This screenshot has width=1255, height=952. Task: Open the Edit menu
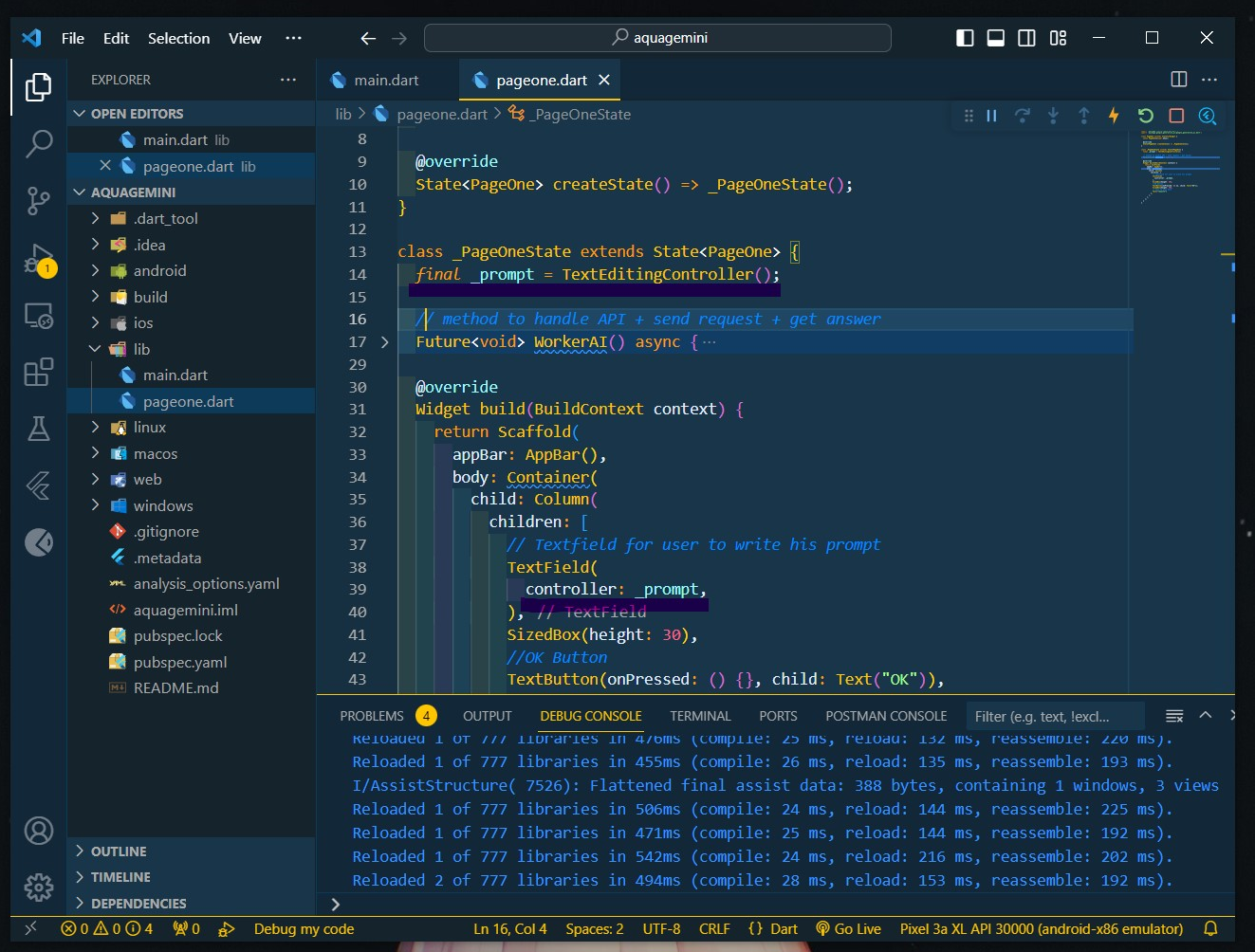116,38
